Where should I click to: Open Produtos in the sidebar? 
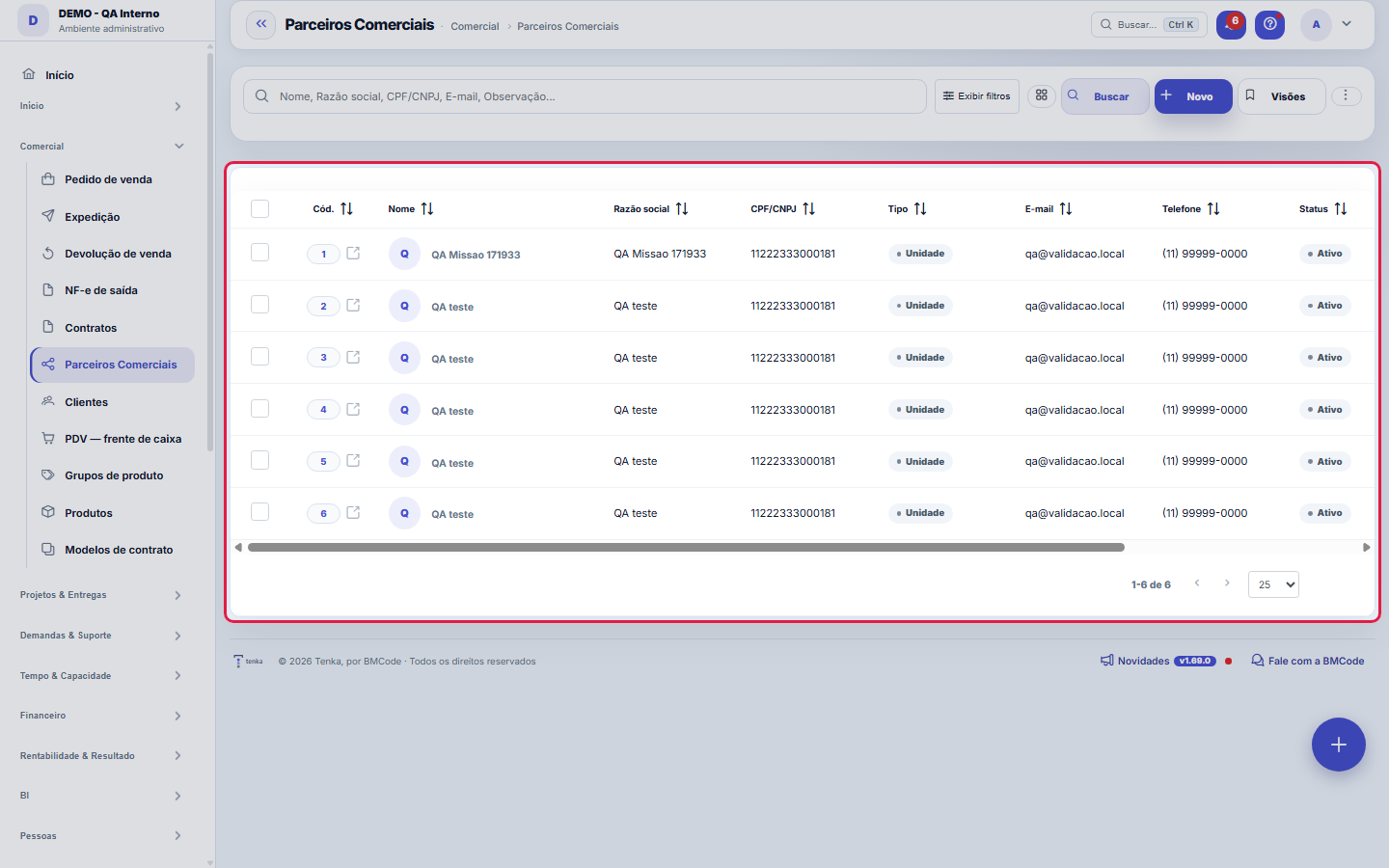tap(112, 513)
